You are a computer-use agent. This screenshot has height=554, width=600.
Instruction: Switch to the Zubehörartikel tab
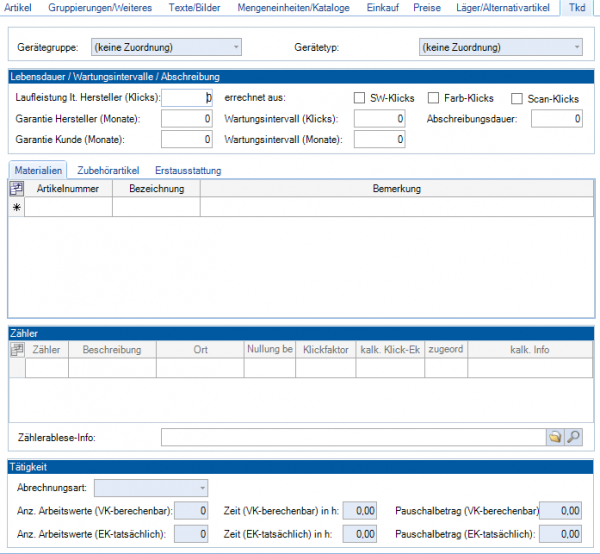pyautogui.click(x=108, y=170)
